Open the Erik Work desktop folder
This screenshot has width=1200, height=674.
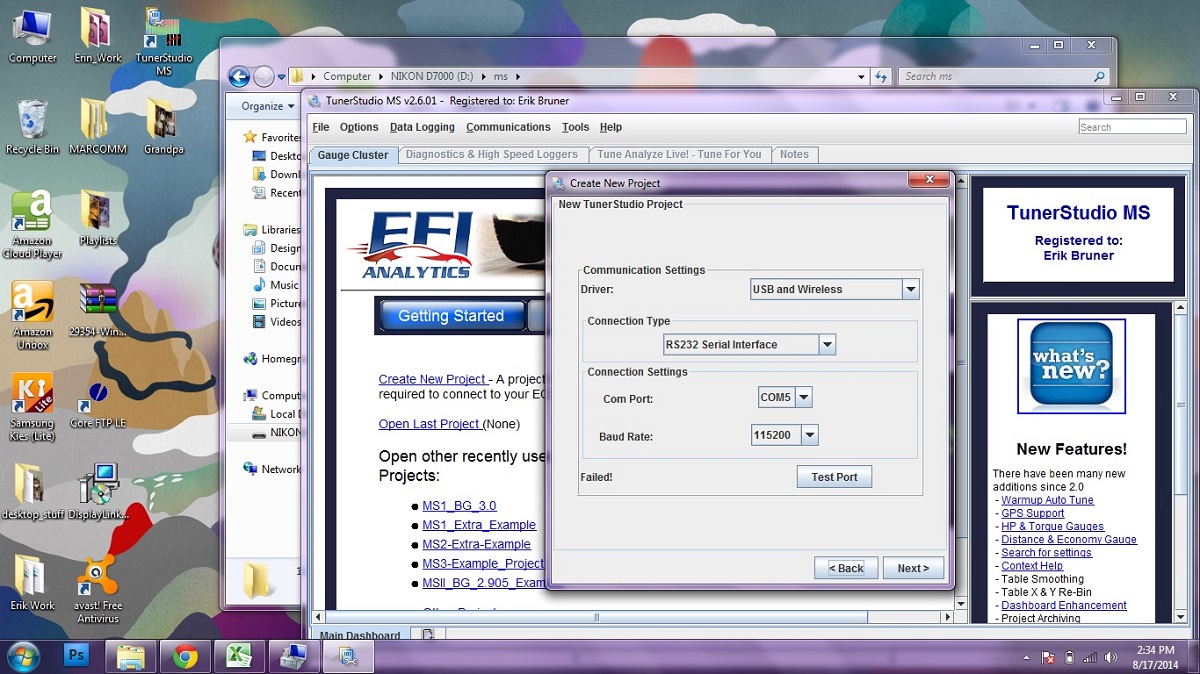pos(33,583)
